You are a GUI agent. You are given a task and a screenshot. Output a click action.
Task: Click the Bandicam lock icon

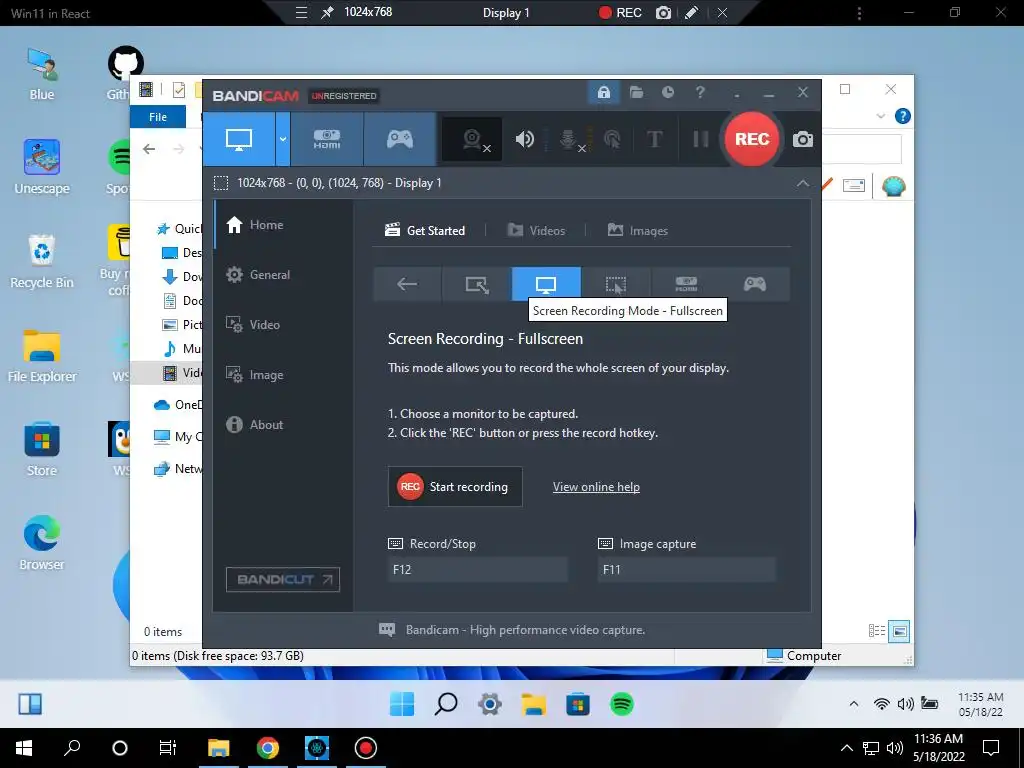[x=603, y=92]
